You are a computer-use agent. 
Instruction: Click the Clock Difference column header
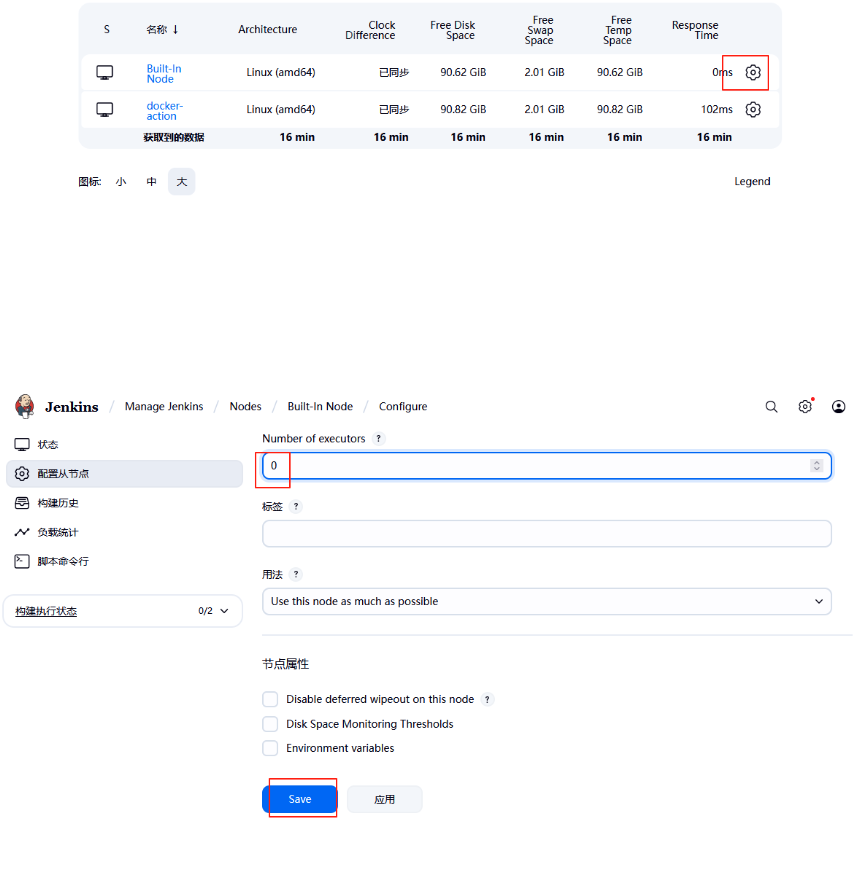pos(370,30)
